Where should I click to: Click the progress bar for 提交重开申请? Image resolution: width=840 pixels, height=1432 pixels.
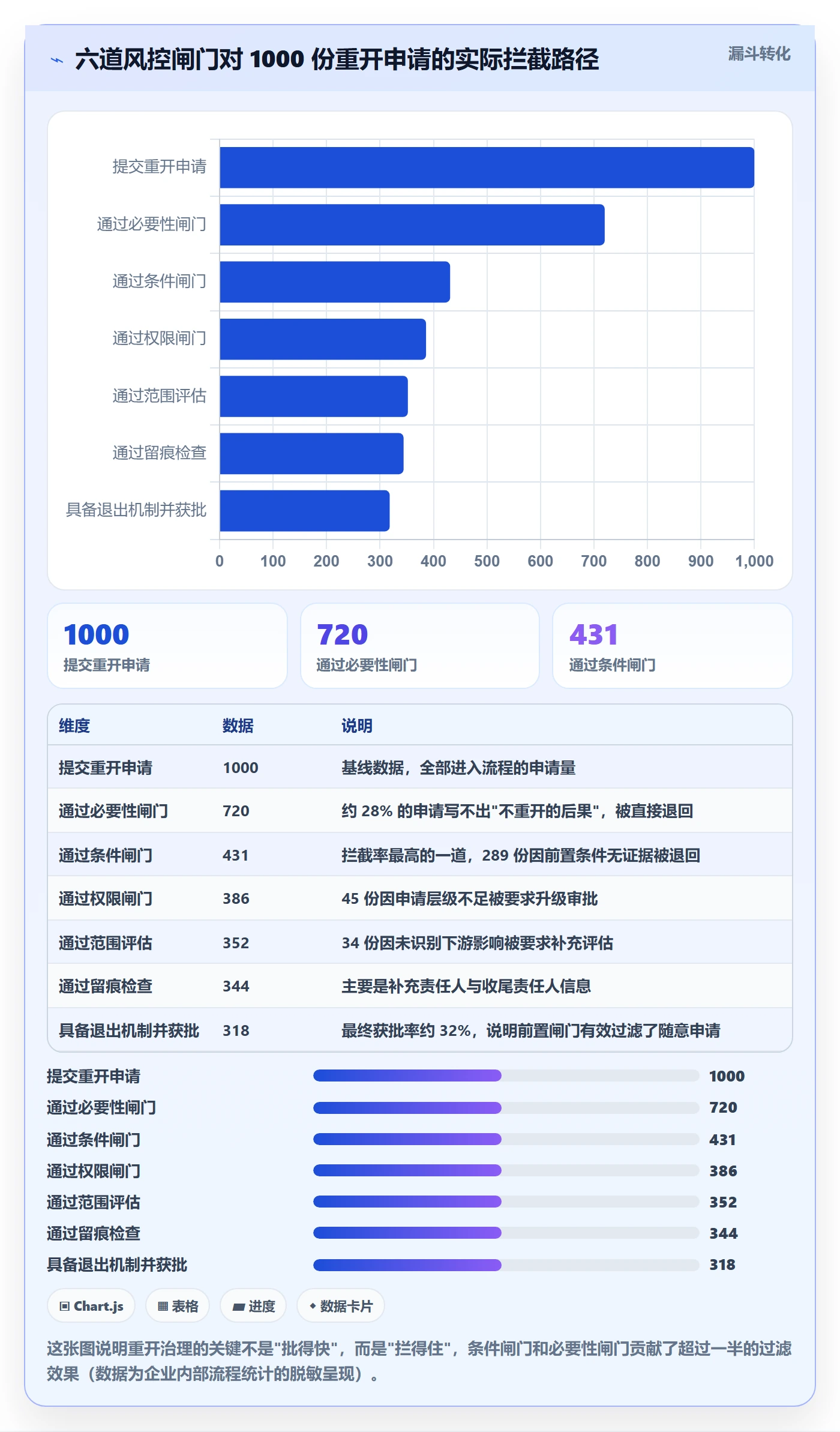[506, 1076]
